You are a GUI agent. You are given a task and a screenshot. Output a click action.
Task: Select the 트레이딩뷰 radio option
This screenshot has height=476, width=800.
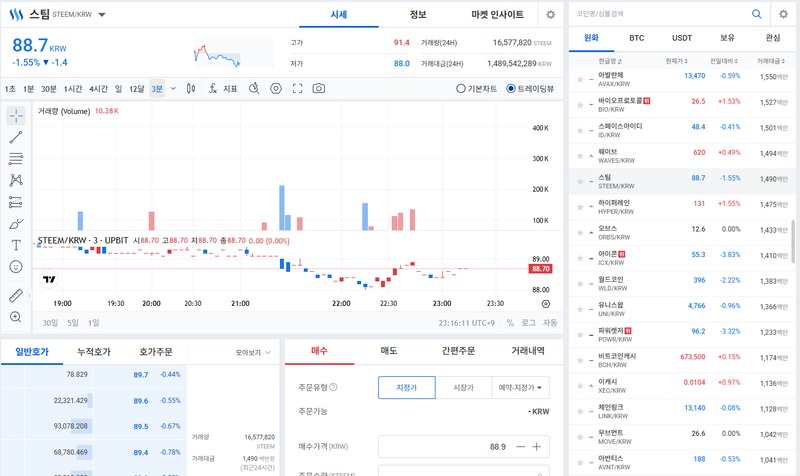click(x=511, y=89)
